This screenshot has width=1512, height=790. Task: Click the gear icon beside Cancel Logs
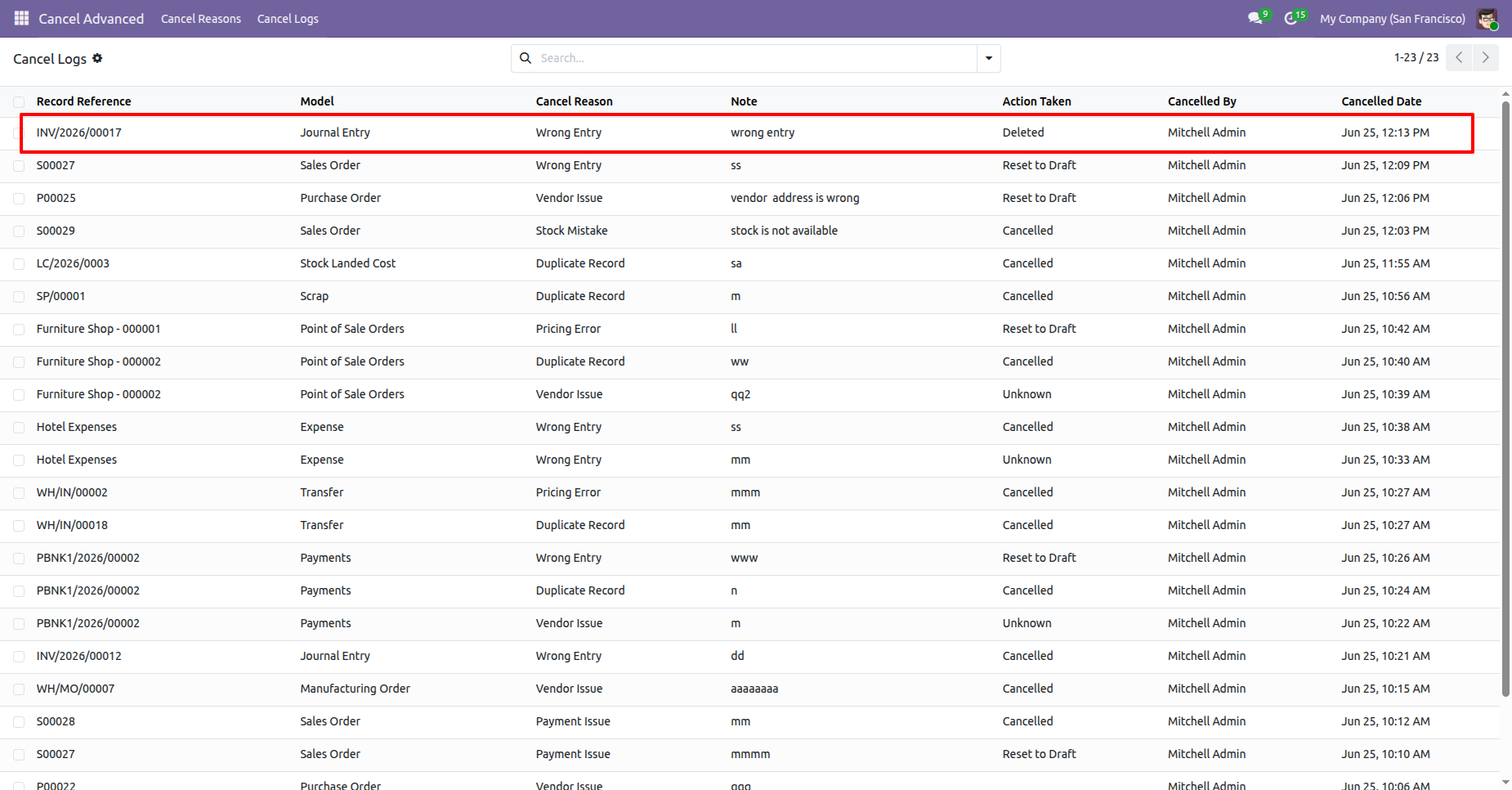coord(97,58)
